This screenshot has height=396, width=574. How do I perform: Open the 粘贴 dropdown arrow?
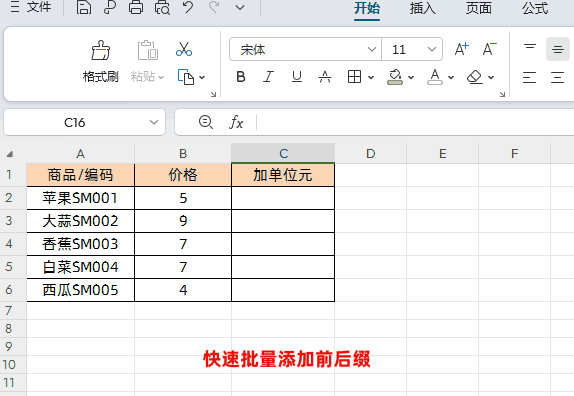[x=161, y=77]
